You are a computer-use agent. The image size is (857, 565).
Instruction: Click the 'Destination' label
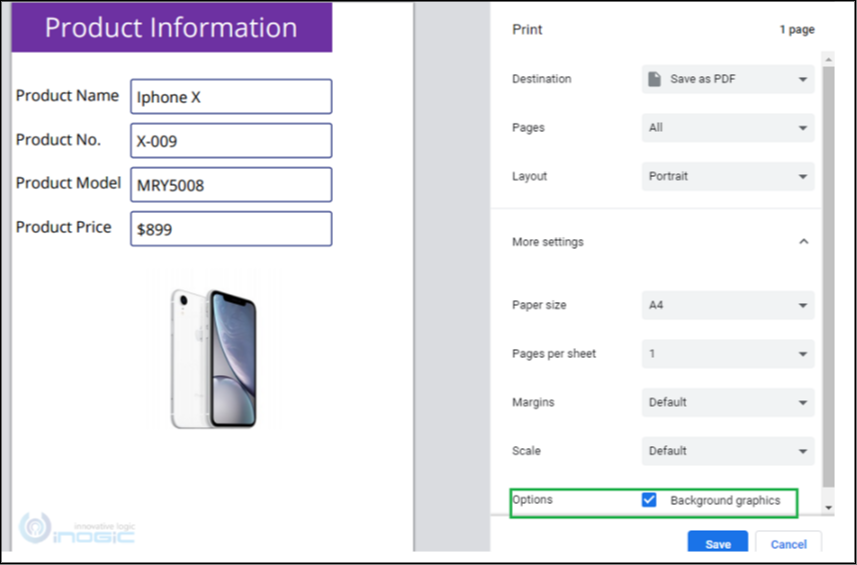tap(542, 79)
